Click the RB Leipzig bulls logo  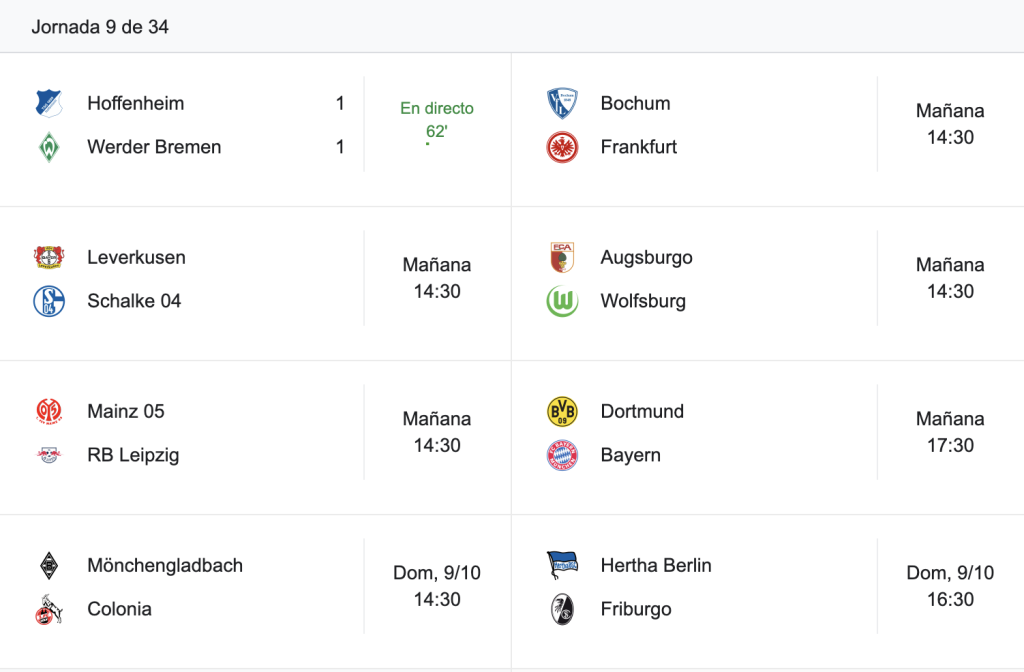pyautogui.click(x=49, y=455)
